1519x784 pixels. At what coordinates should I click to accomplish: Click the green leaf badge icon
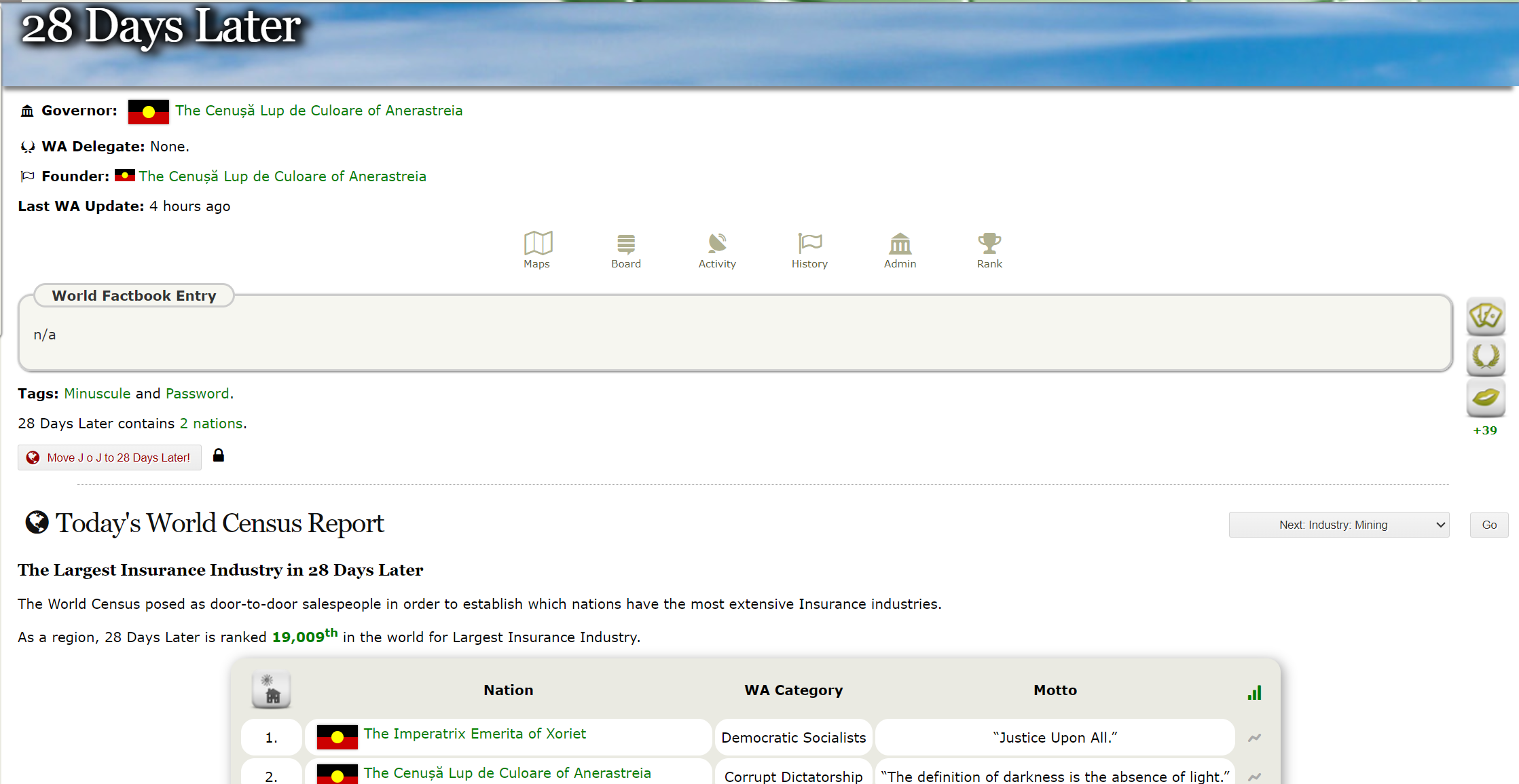[1485, 397]
